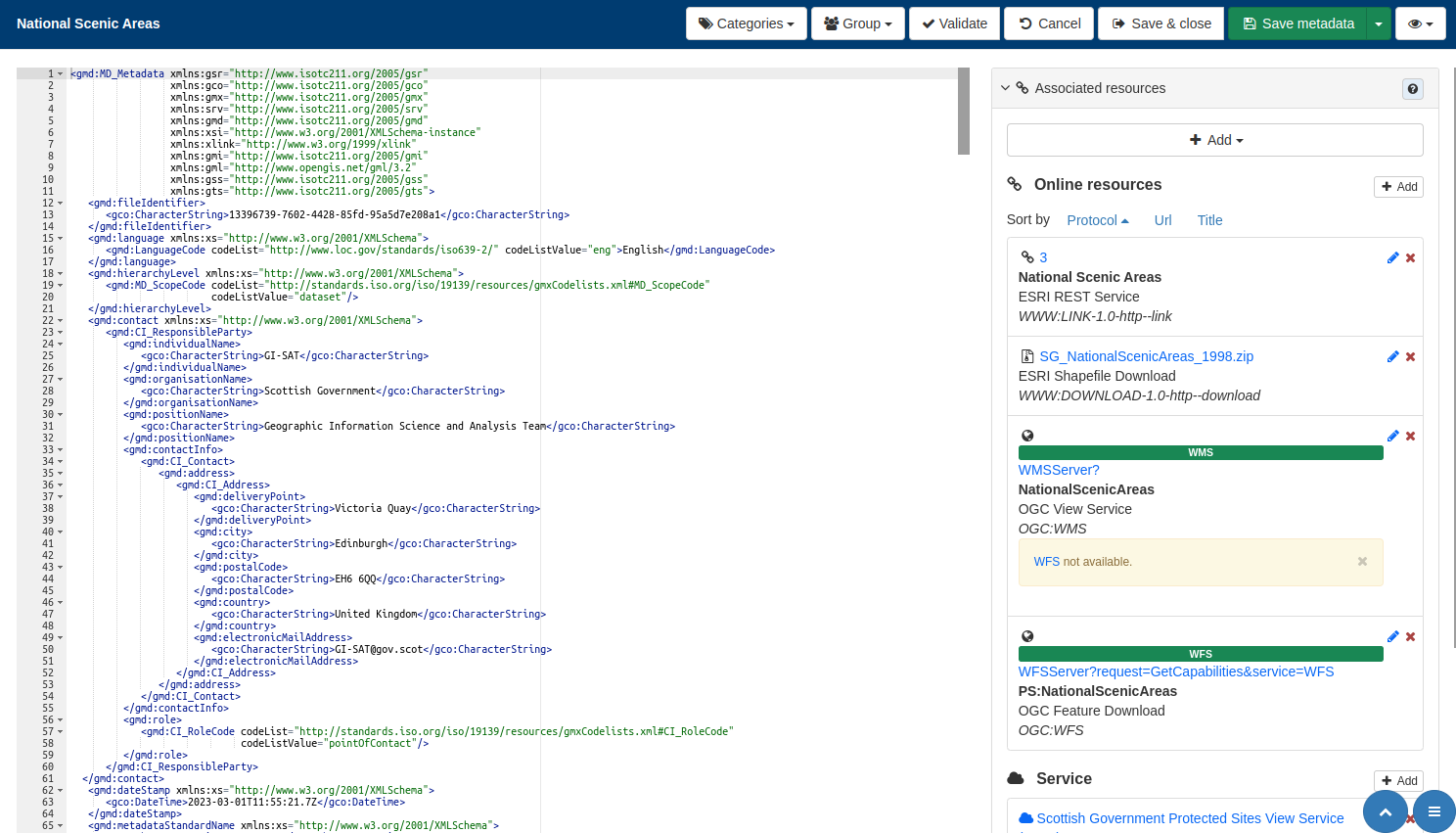Edit the ESRI REST Service resource
This screenshot has height=833, width=1456.
1392,257
